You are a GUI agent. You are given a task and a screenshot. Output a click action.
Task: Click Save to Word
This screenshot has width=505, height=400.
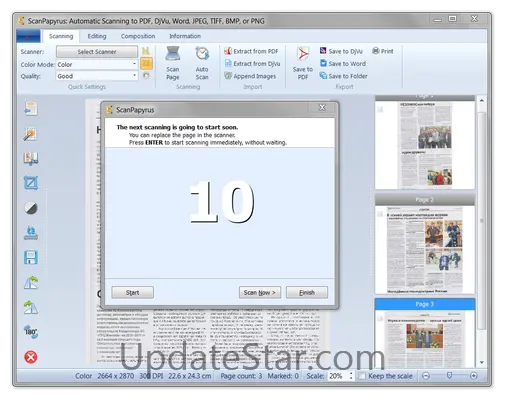(x=343, y=63)
